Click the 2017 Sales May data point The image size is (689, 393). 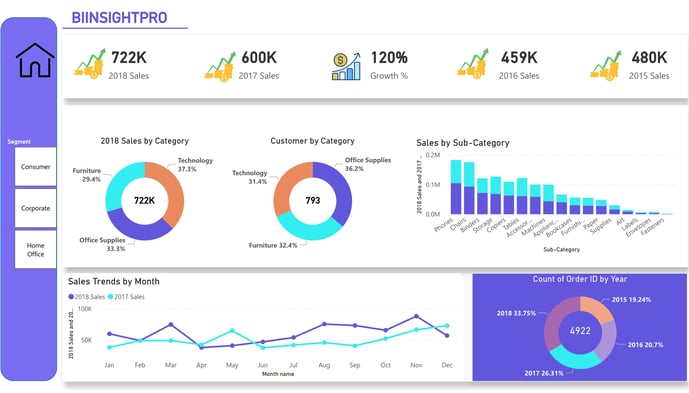pos(232,331)
